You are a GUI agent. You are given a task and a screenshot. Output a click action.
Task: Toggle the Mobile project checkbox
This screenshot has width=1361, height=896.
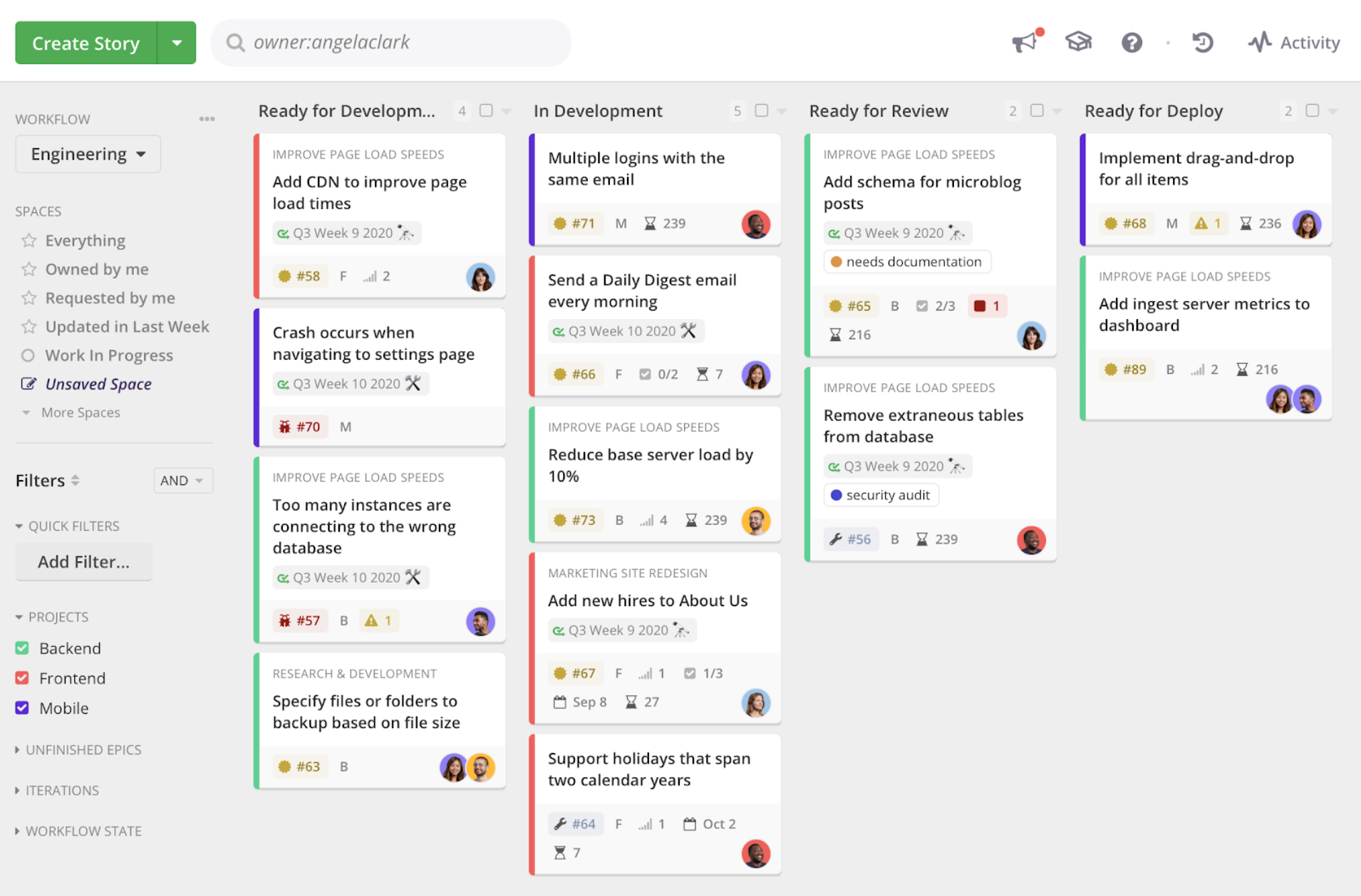click(22, 708)
